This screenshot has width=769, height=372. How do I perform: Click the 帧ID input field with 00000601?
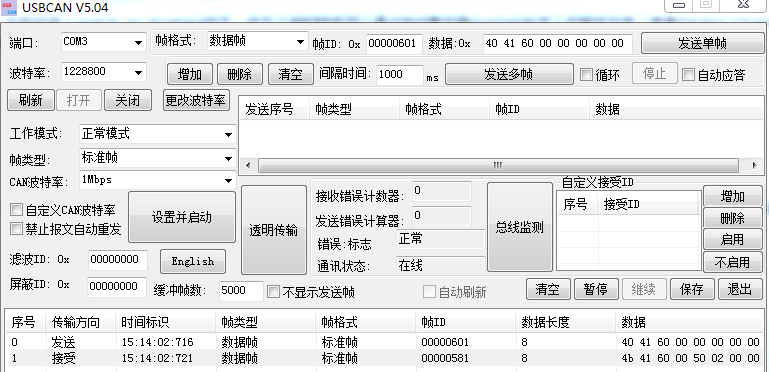(394, 44)
